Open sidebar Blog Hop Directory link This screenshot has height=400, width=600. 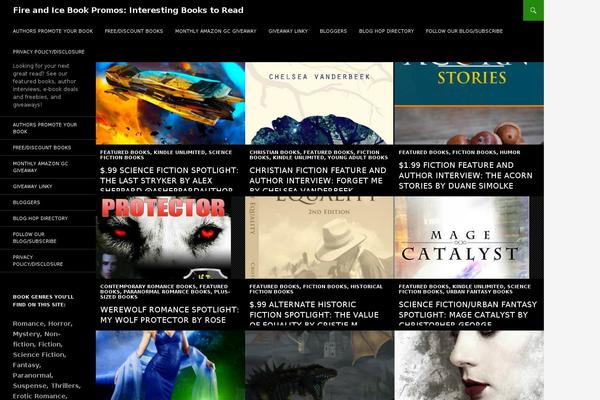[x=40, y=218]
